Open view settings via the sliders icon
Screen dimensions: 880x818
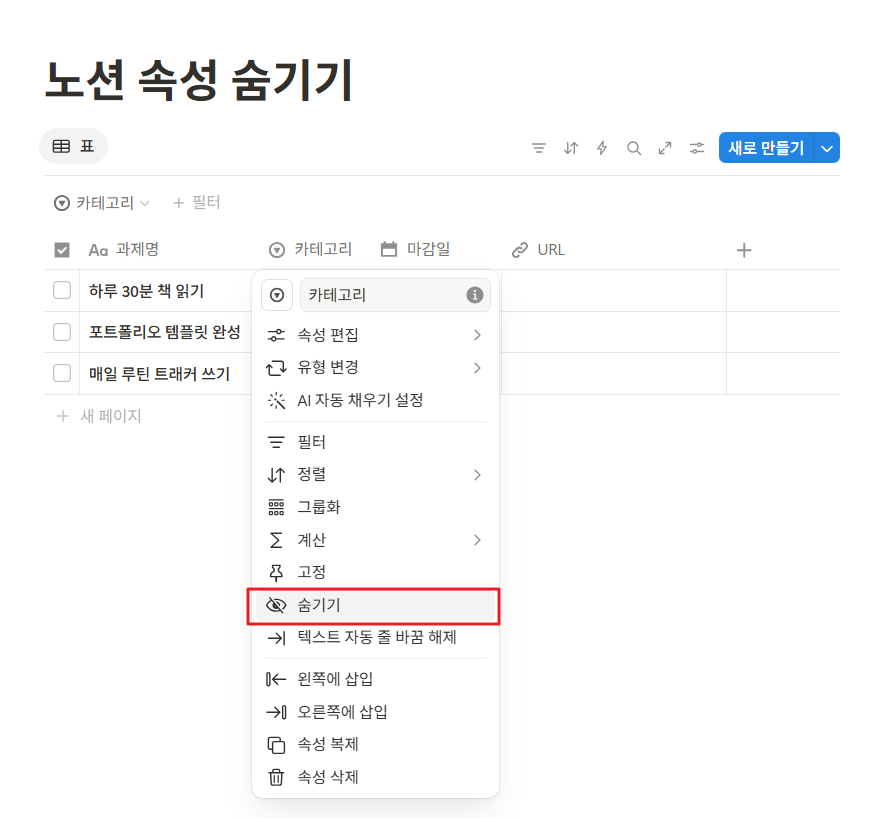point(696,147)
